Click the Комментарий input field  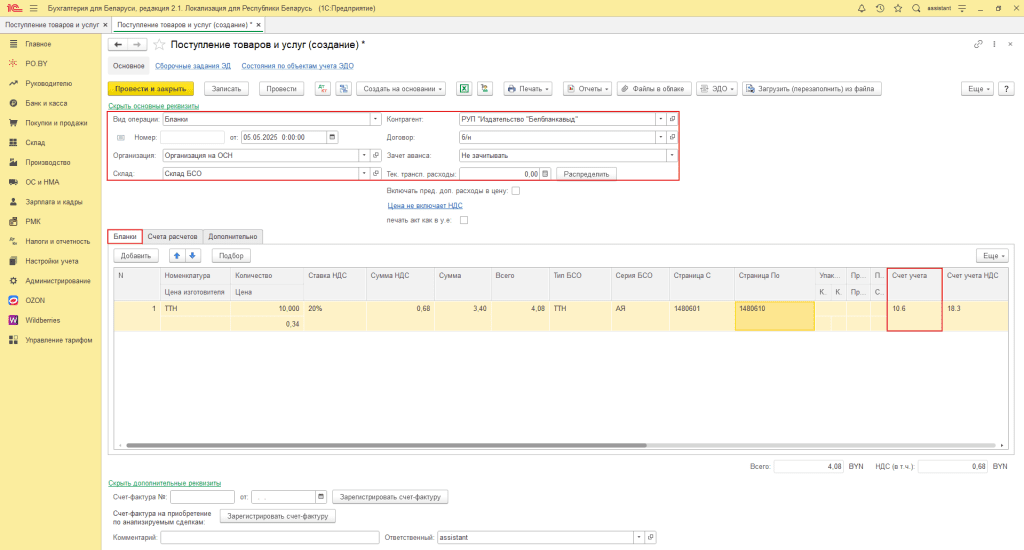tap(270, 537)
